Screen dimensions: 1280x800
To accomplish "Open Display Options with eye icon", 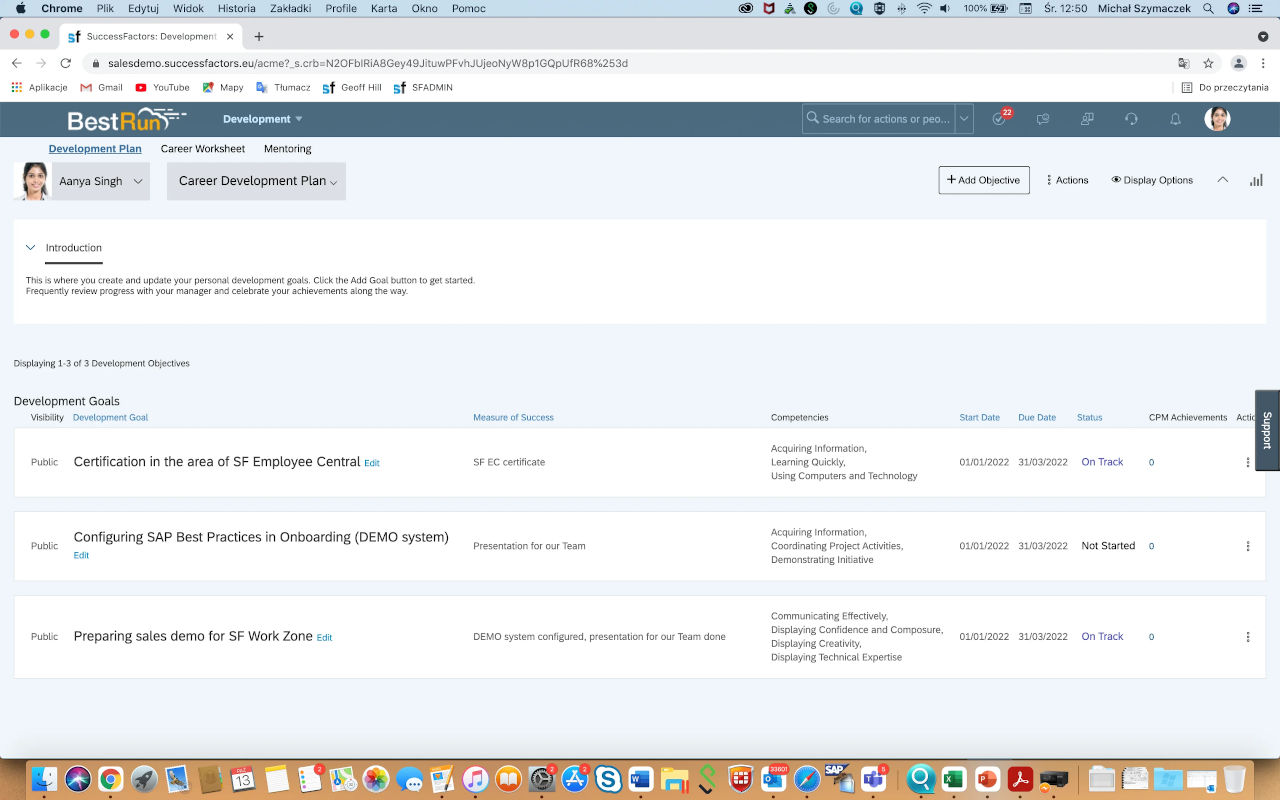I will click(1152, 180).
